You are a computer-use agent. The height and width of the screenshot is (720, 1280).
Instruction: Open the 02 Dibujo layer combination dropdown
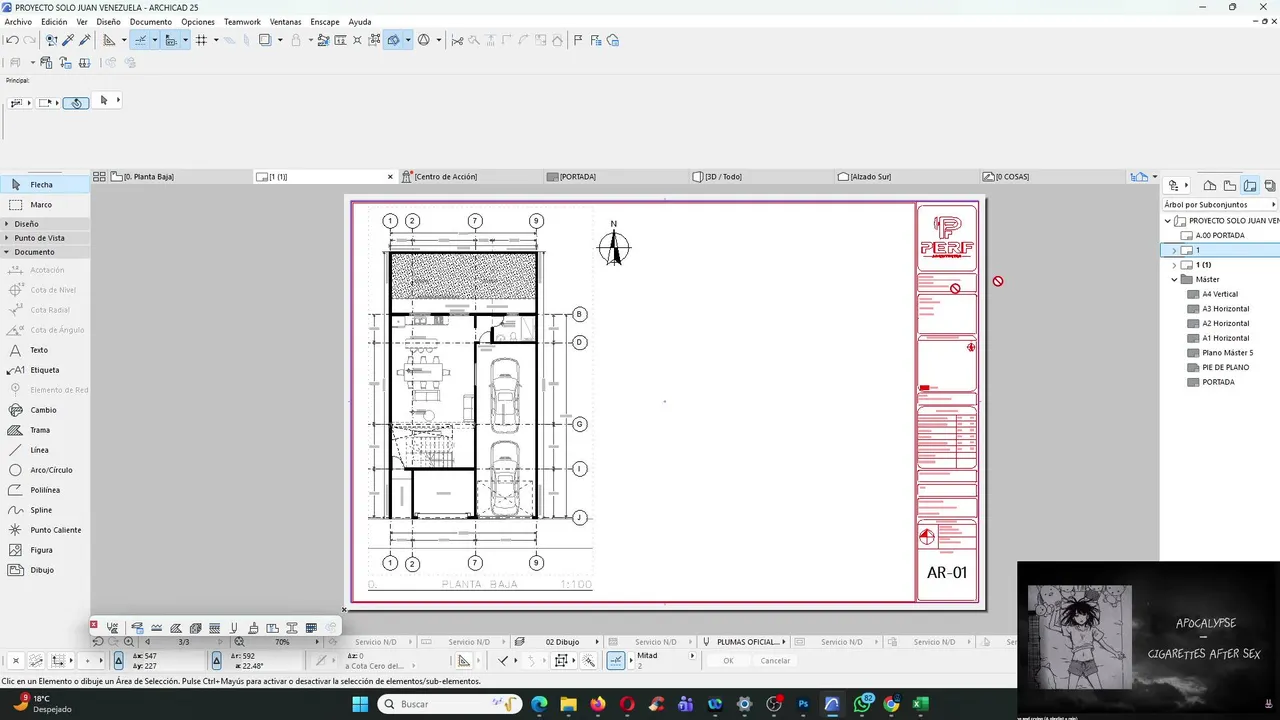[x=598, y=642]
